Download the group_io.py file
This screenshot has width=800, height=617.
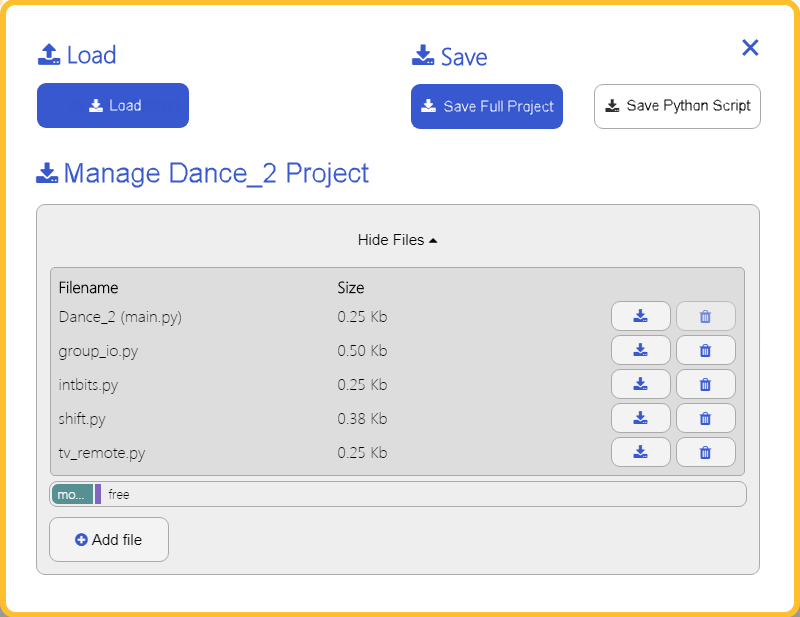coord(640,350)
